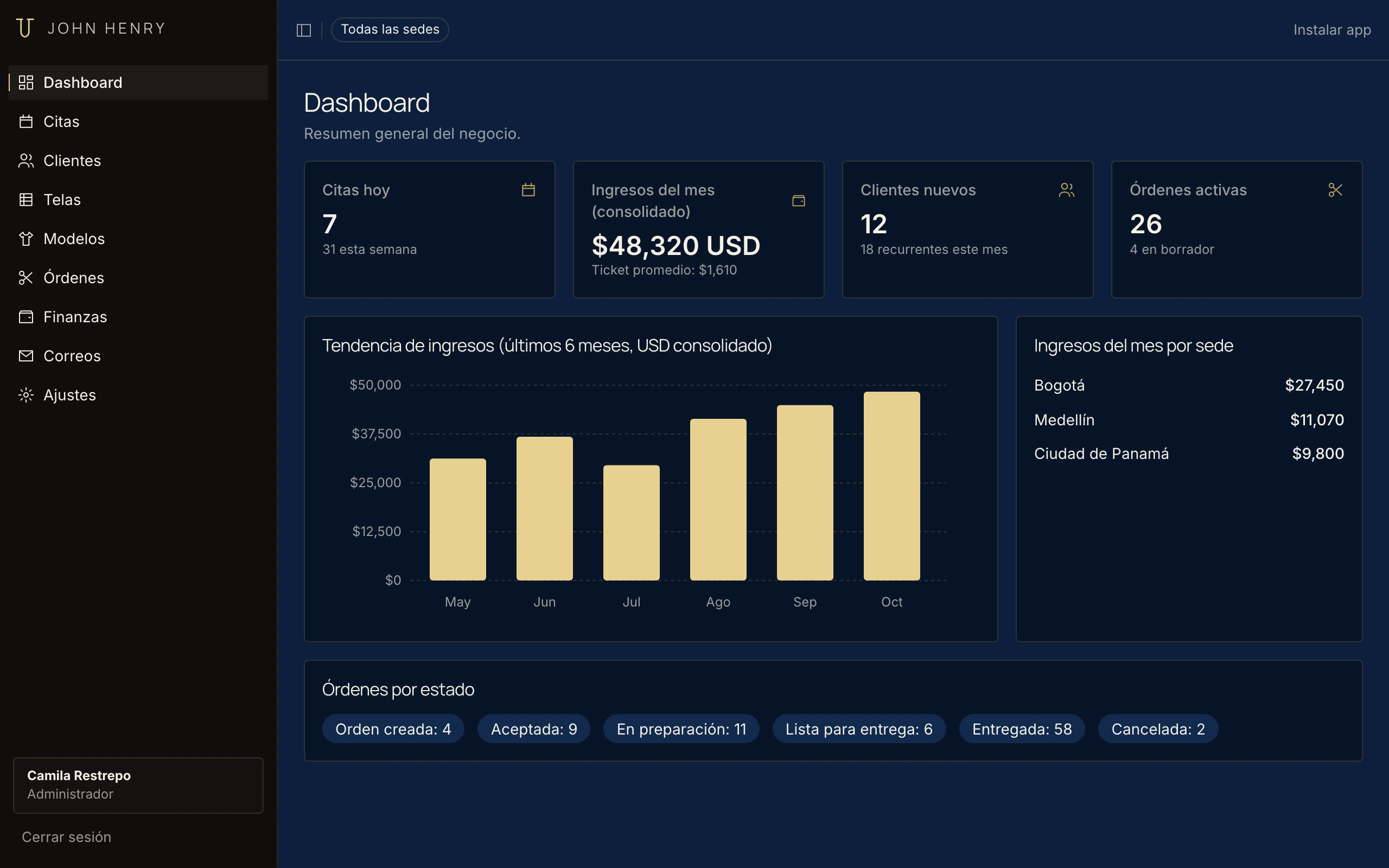The height and width of the screenshot is (868, 1389).
Task: Click calendar icon on the Citas hoy card
Action: pyautogui.click(x=528, y=189)
